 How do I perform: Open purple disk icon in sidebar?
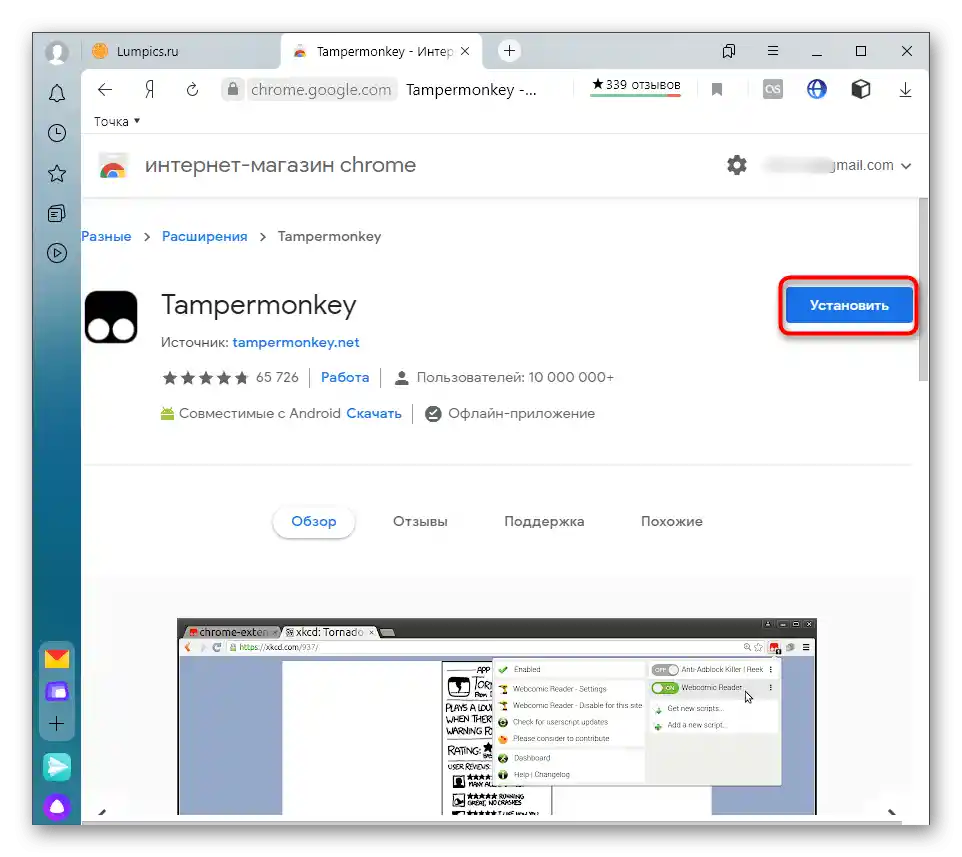click(x=57, y=692)
